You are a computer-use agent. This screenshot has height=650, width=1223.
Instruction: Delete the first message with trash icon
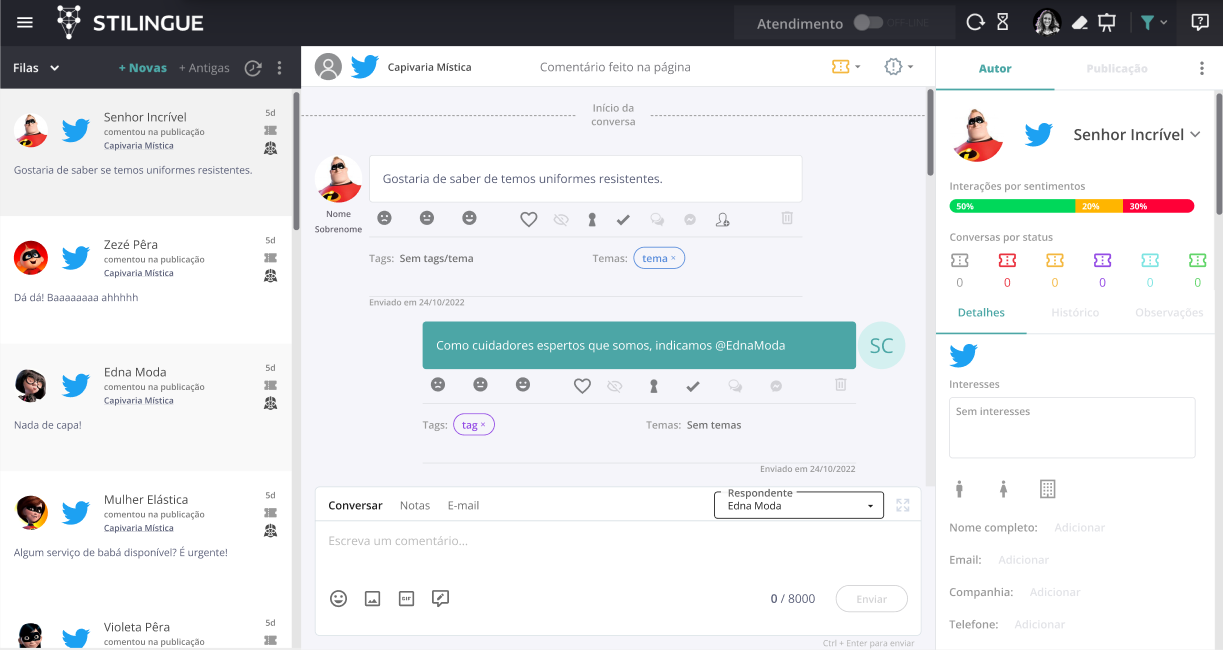[787, 217]
